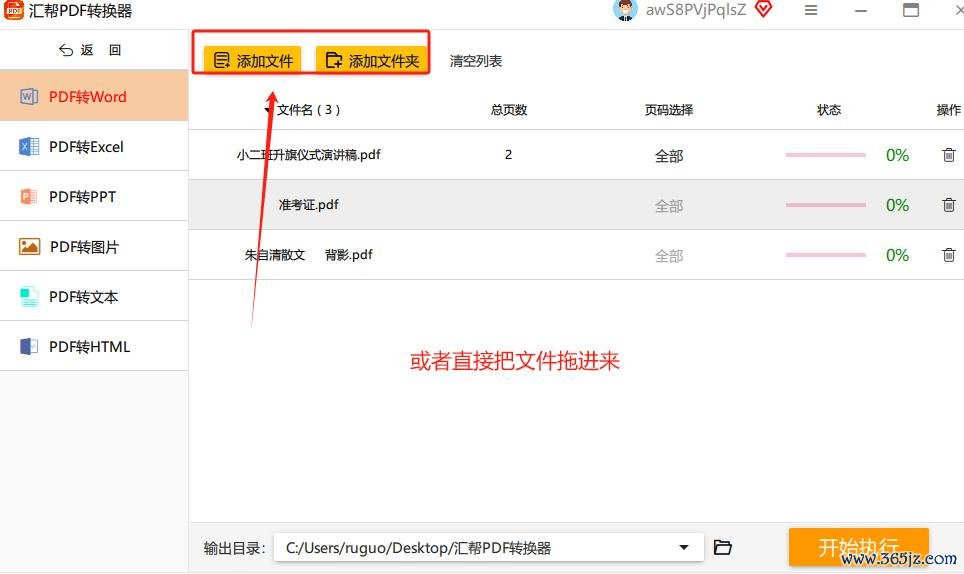Open 全部 page selection for 准考证.pdf
Viewport: 964px width, 574px height.
[x=669, y=206]
